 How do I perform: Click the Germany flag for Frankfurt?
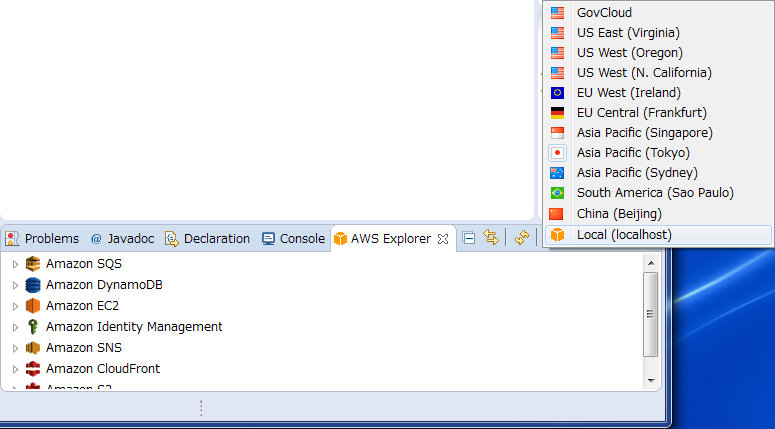tap(558, 113)
